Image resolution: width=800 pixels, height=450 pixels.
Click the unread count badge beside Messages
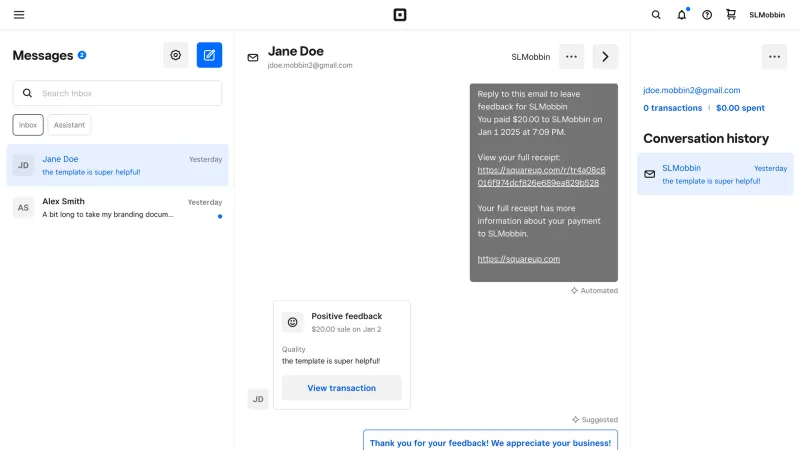(x=82, y=55)
